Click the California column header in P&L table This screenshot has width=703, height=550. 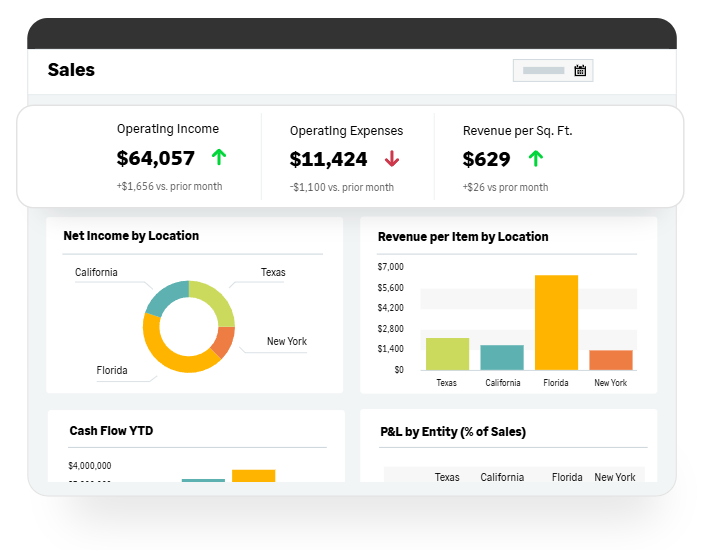(502, 477)
